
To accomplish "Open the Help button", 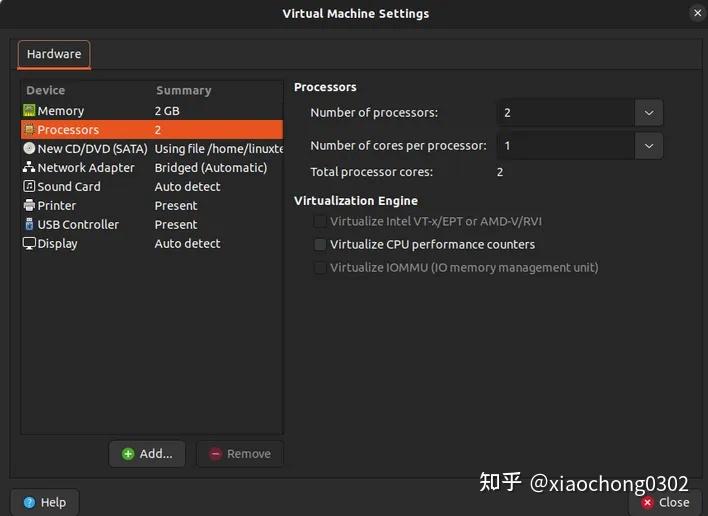I will (45, 502).
